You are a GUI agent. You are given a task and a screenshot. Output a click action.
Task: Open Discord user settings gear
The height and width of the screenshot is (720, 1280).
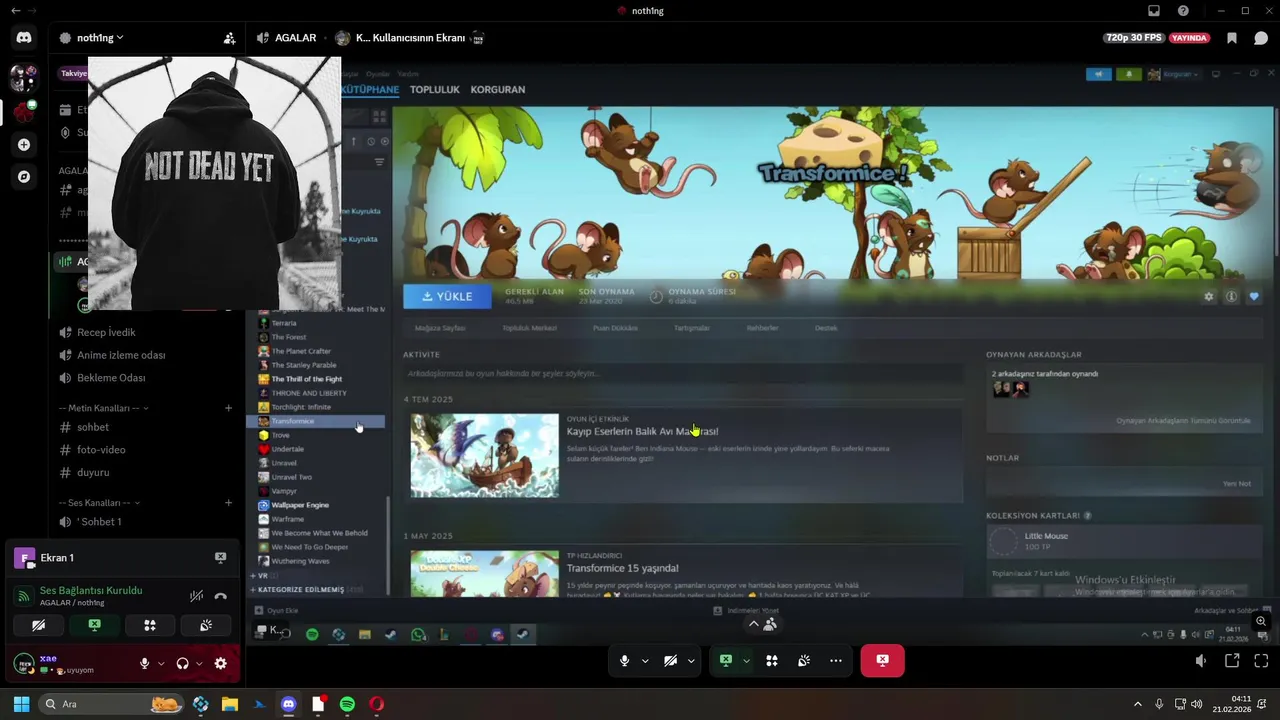coord(221,663)
